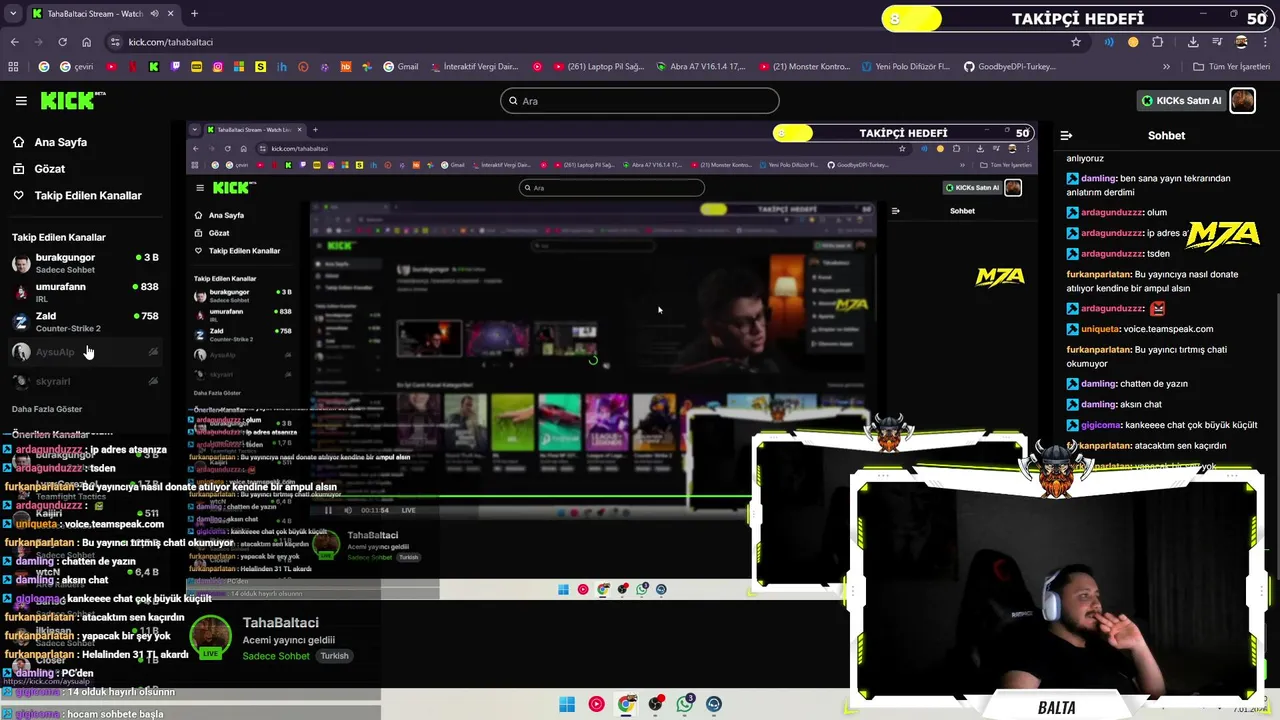Open offline channel AysuAlp
The image size is (1280, 720).
(x=85, y=352)
